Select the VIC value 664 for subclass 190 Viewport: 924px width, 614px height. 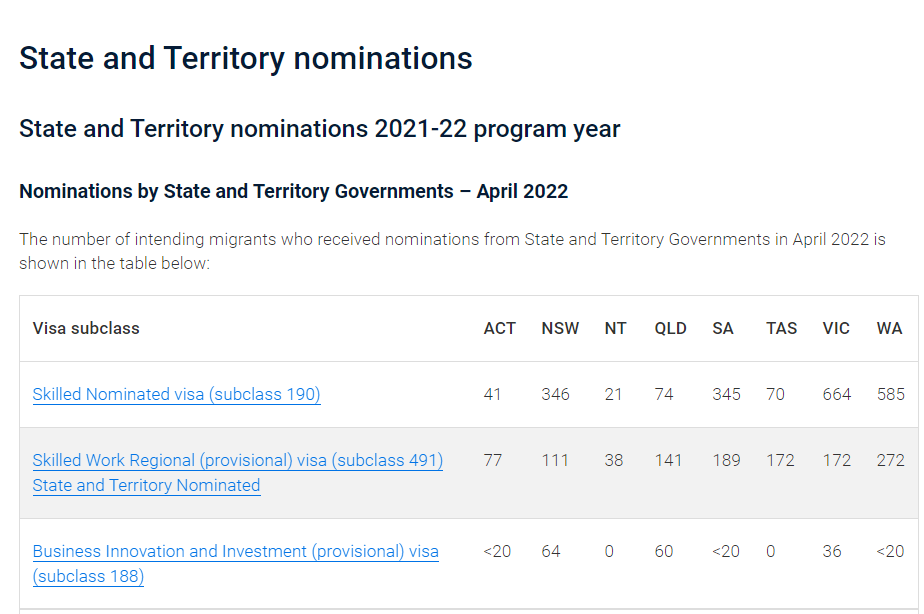click(837, 394)
